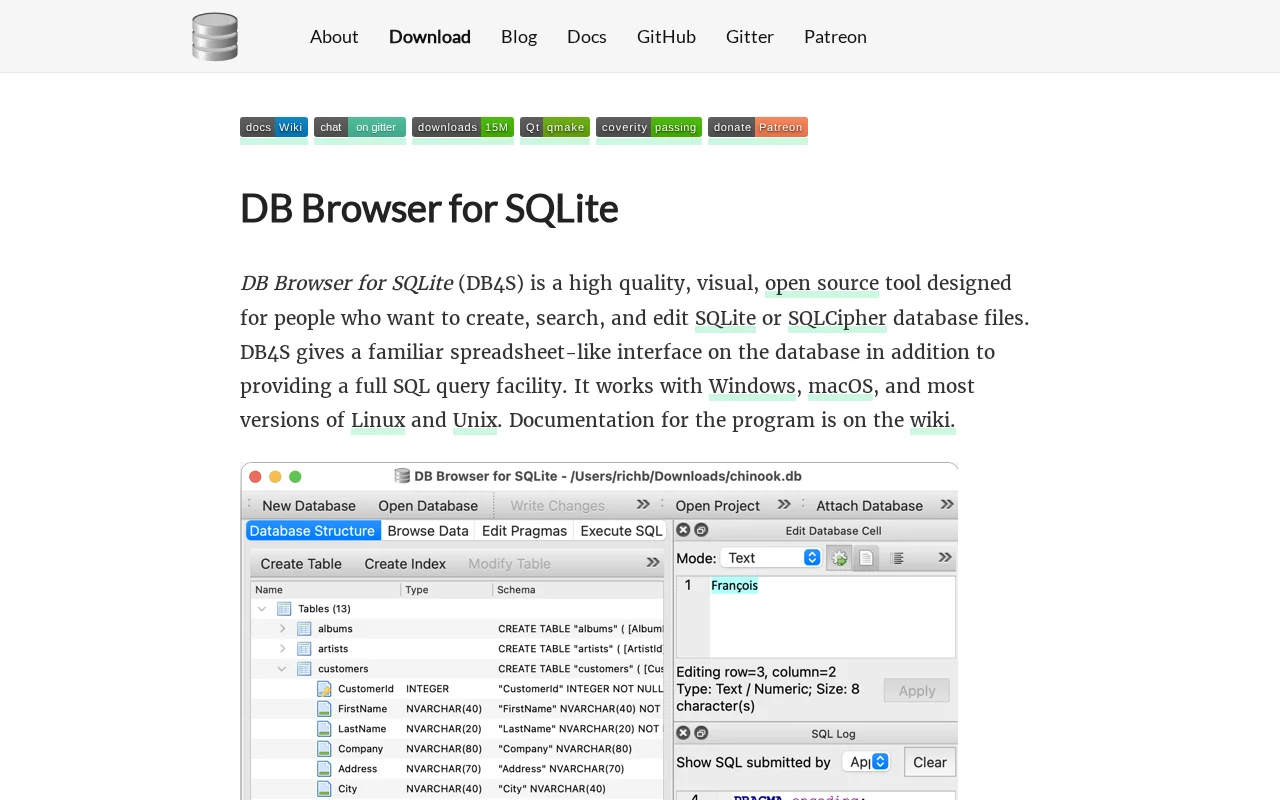The image size is (1280, 800).
Task: Click the donate Patreon badge
Action: click(758, 127)
